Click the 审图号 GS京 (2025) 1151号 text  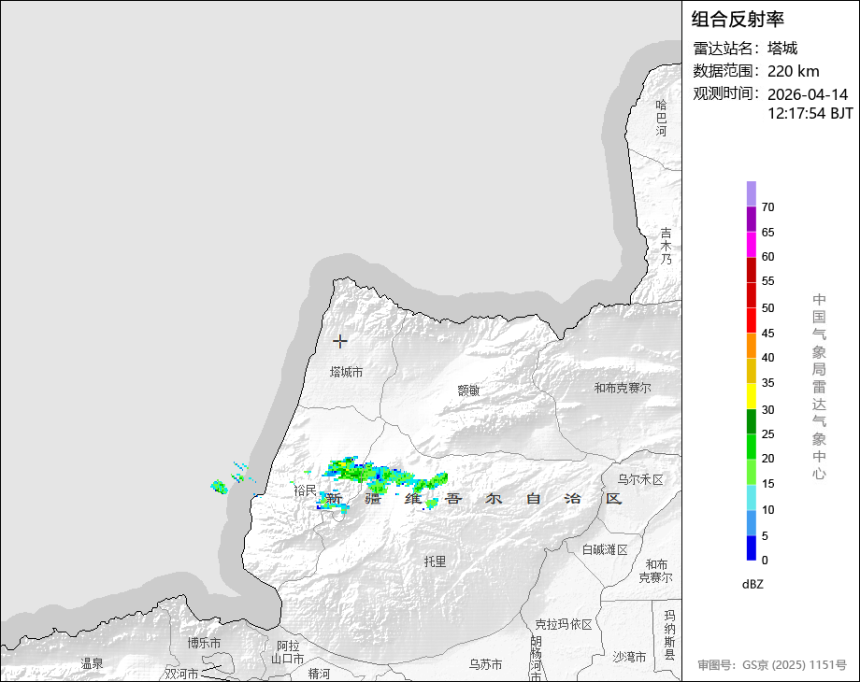[772, 665]
